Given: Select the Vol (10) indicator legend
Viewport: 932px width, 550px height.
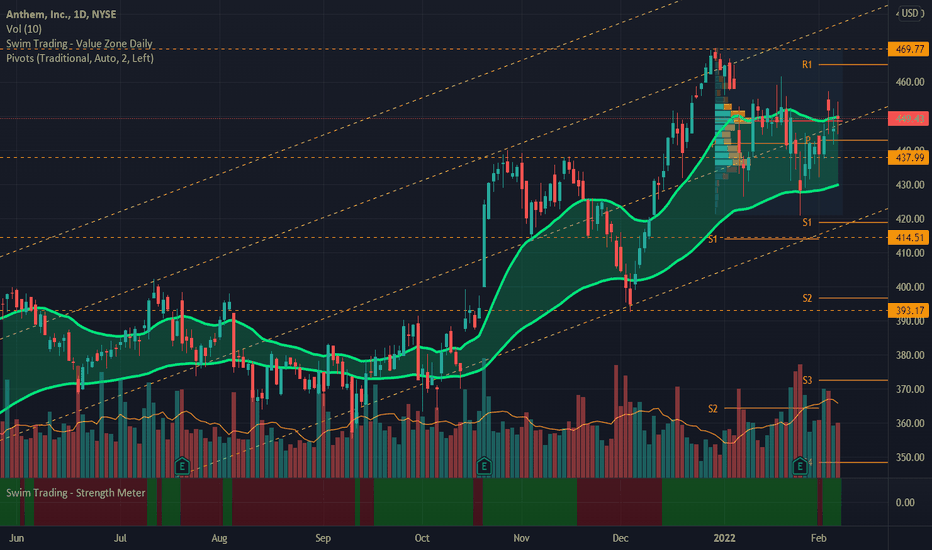Looking at the screenshot, I should (24, 29).
